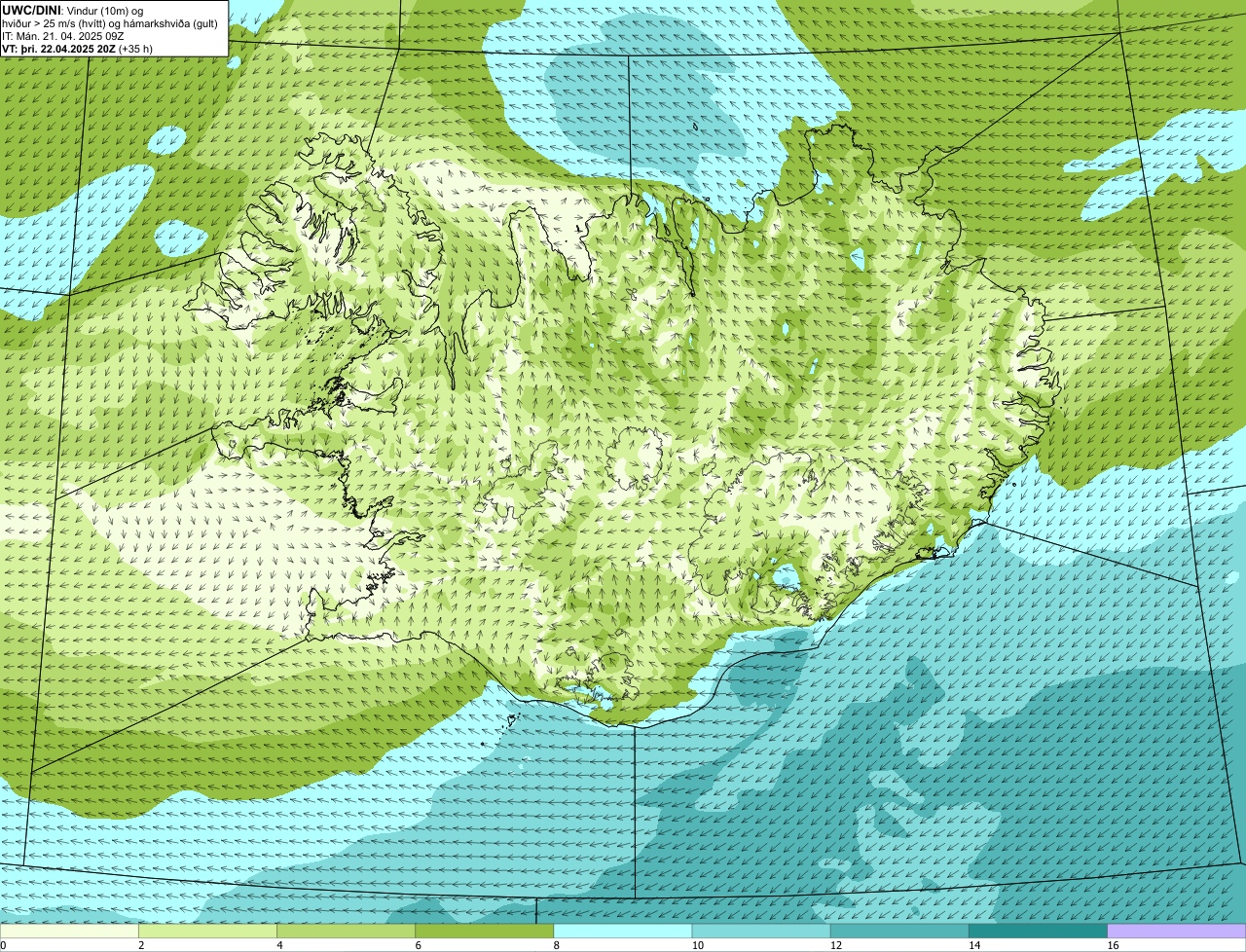1246x952 pixels.
Task: Click the 2–4 m/s light green legend swatch
Action: click(x=208, y=932)
